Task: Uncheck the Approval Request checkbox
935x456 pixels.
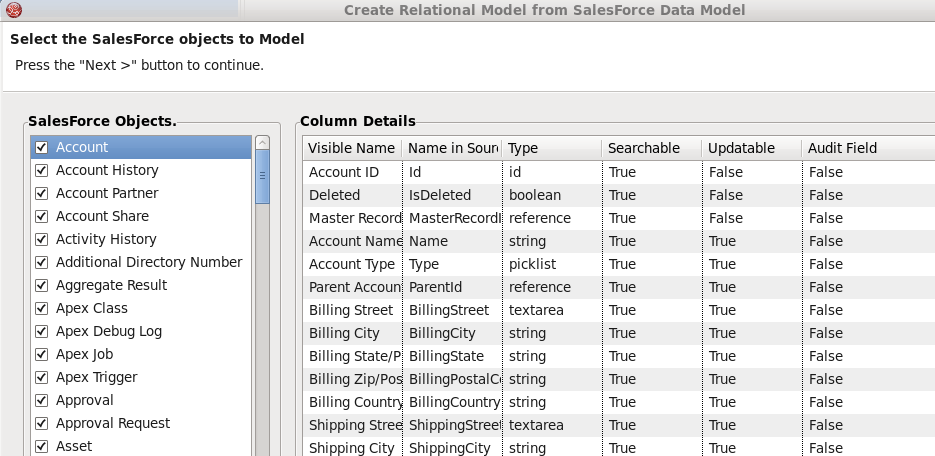Action: pyautogui.click(x=41, y=423)
